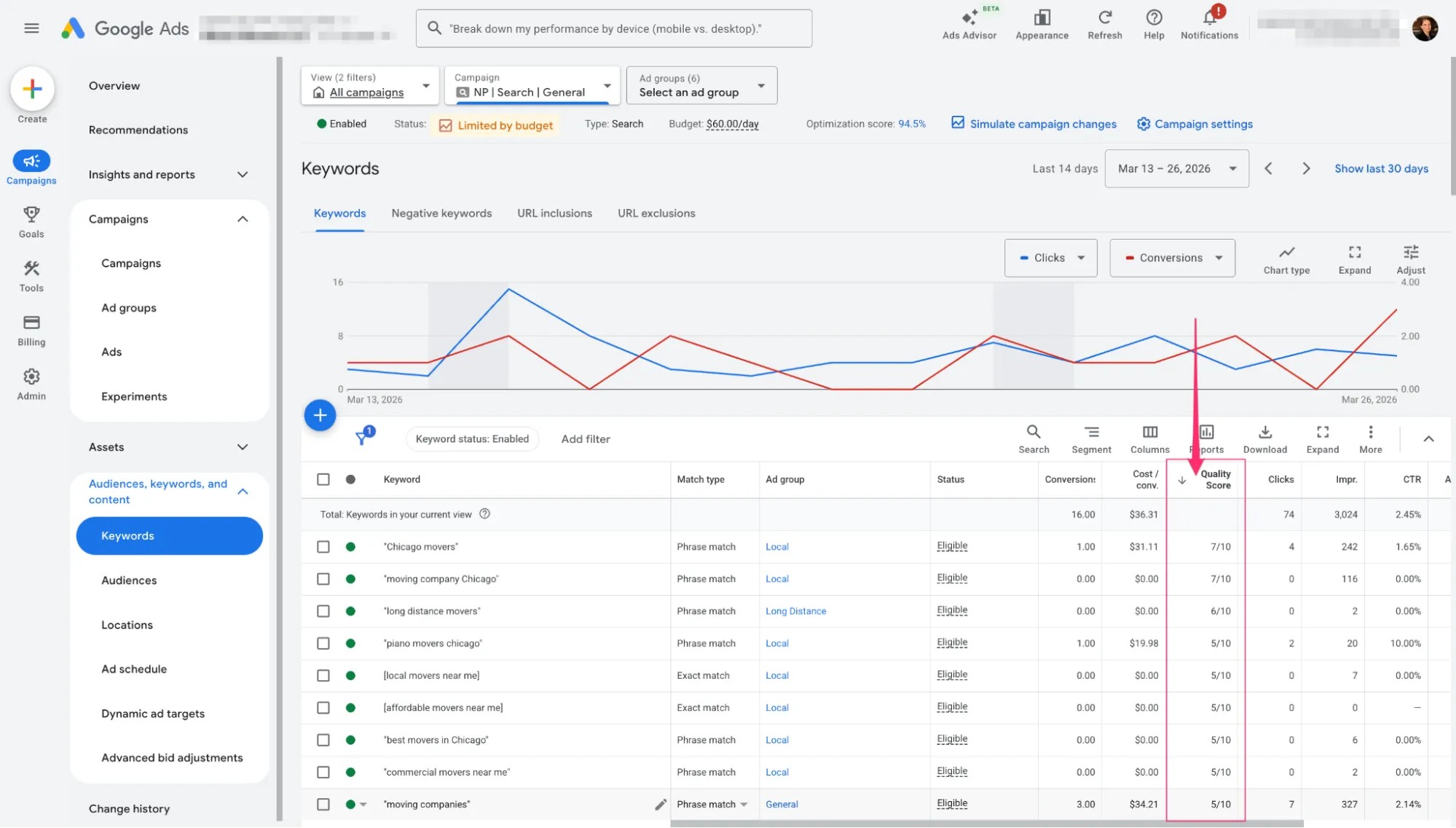Screen dimensions: 1456x828
Task: Switch to the URL exclusions tab
Action: click(656, 213)
